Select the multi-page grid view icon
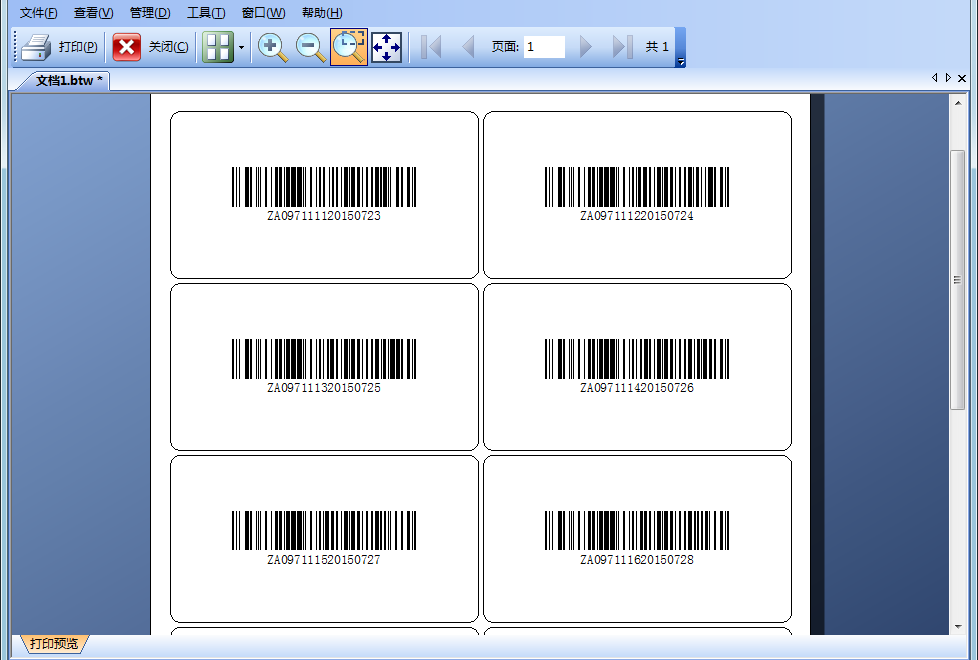Image resolution: width=978 pixels, height=660 pixels. (218, 47)
